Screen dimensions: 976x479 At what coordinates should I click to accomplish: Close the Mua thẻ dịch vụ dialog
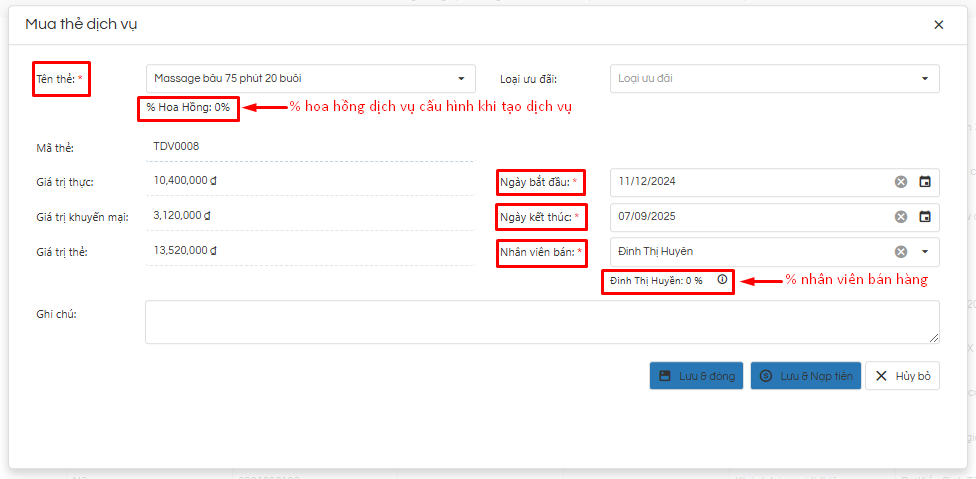click(938, 25)
